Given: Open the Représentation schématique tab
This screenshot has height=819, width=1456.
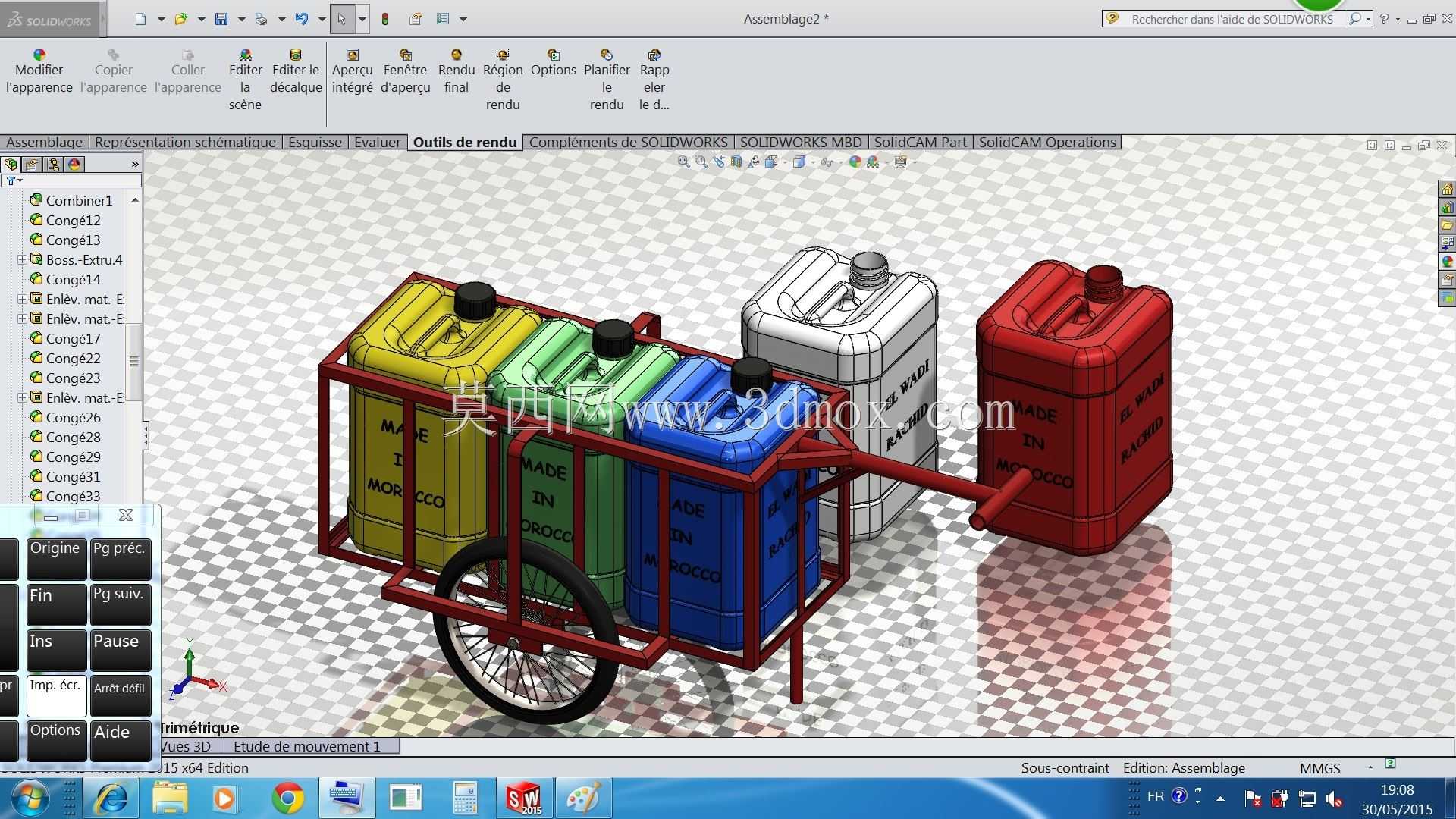Looking at the screenshot, I should (185, 142).
